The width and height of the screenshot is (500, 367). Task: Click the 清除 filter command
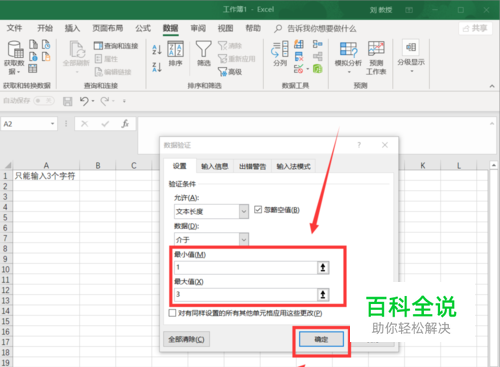pyautogui.click(x=230, y=46)
